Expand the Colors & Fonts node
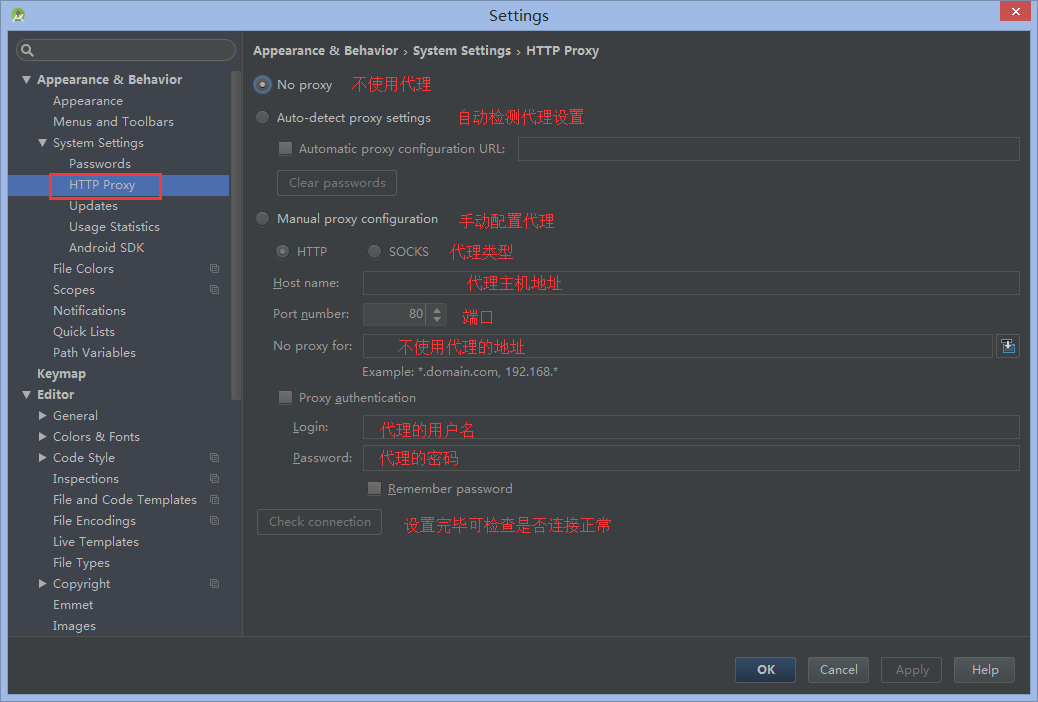Viewport: 1038px width, 702px height. (42, 436)
